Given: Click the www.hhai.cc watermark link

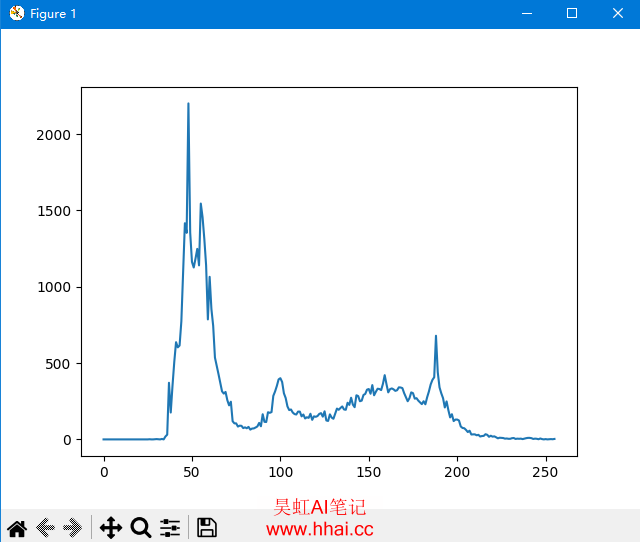Looking at the screenshot, I should pyautogui.click(x=320, y=530).
